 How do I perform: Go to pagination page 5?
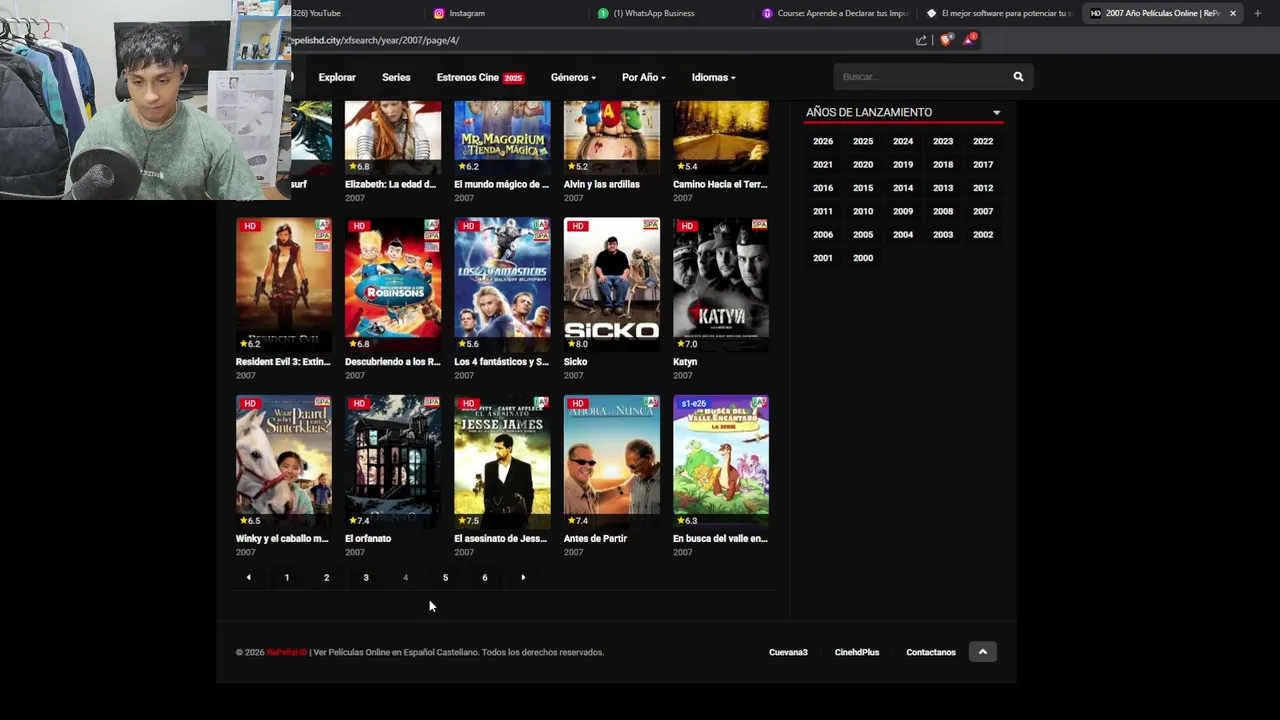[445, 577]
